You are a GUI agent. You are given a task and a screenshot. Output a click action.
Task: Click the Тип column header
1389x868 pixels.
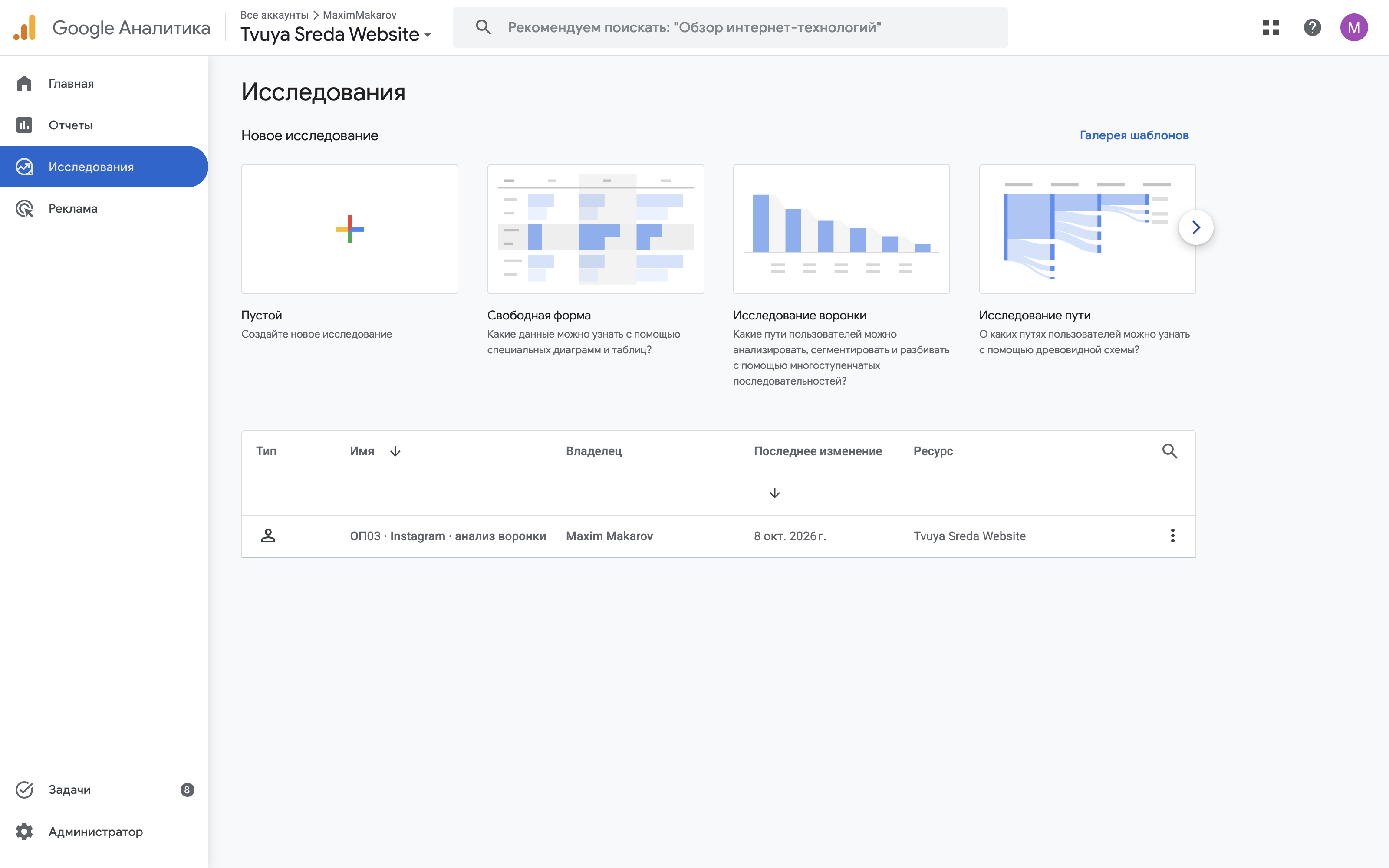267,451
